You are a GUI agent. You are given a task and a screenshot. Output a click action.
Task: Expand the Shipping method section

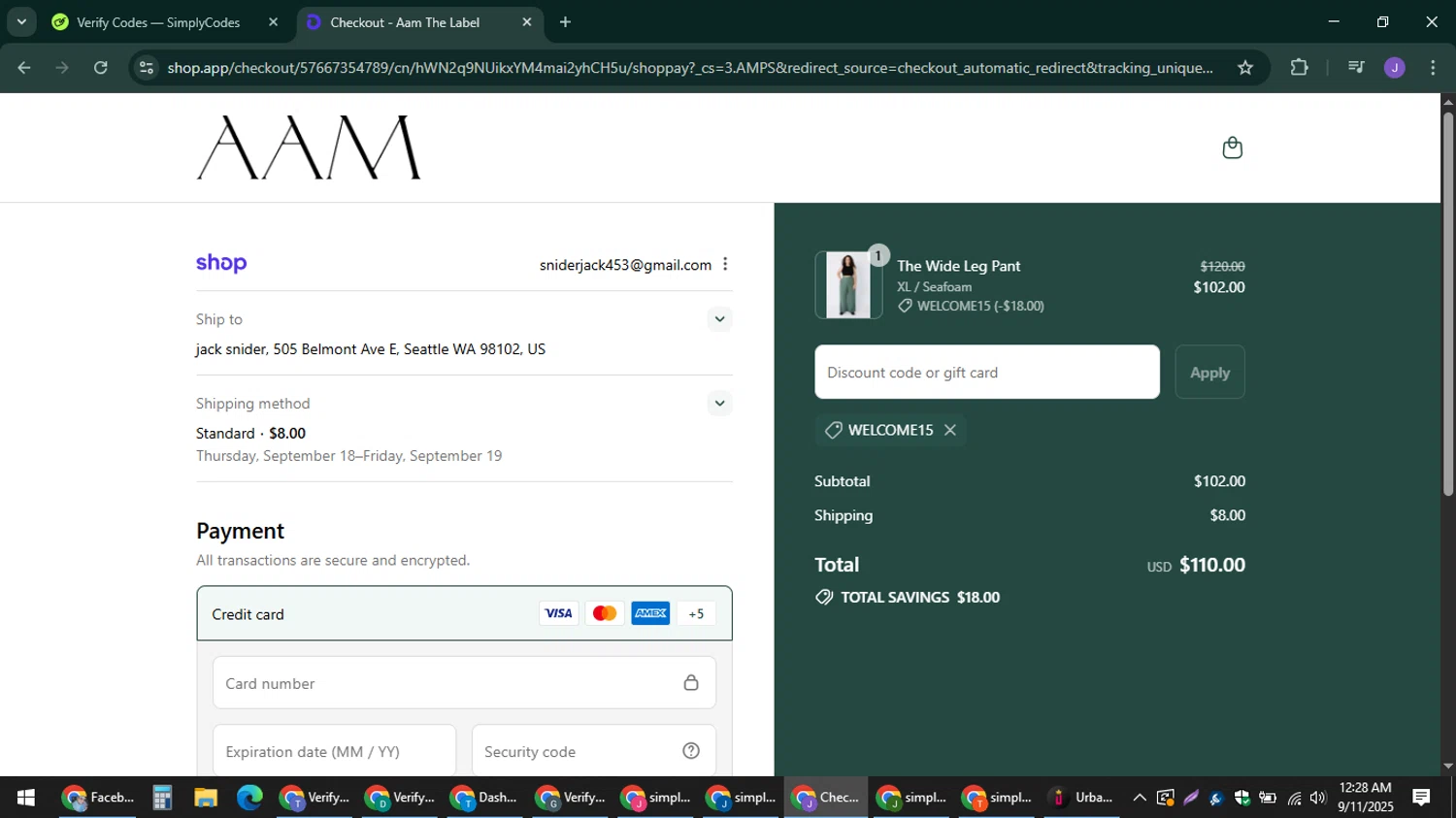coord(719,404)
